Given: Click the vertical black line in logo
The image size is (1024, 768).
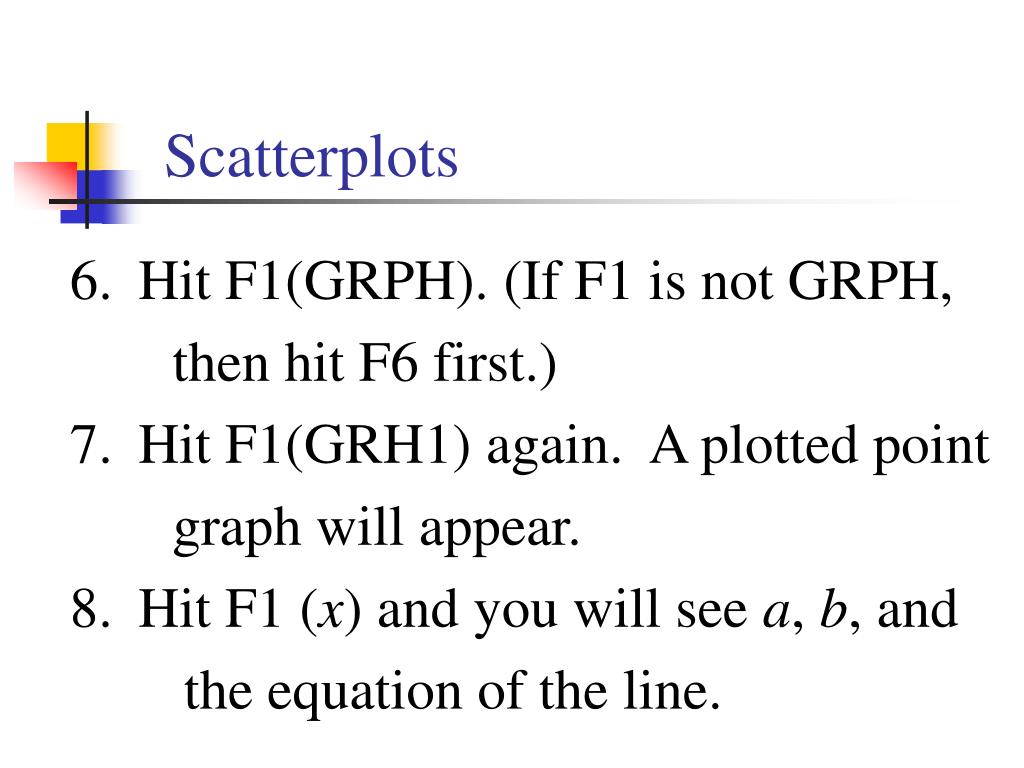Looking at the screenshot, I should point(87,170).
